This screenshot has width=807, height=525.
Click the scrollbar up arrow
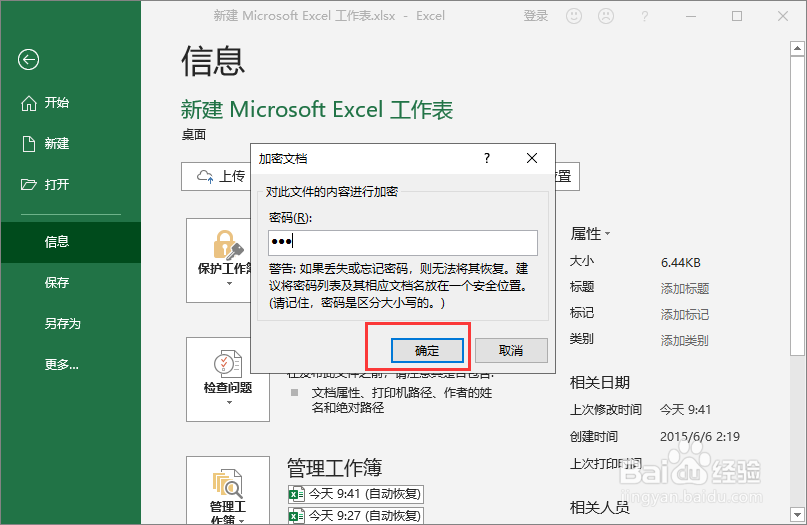797,49
